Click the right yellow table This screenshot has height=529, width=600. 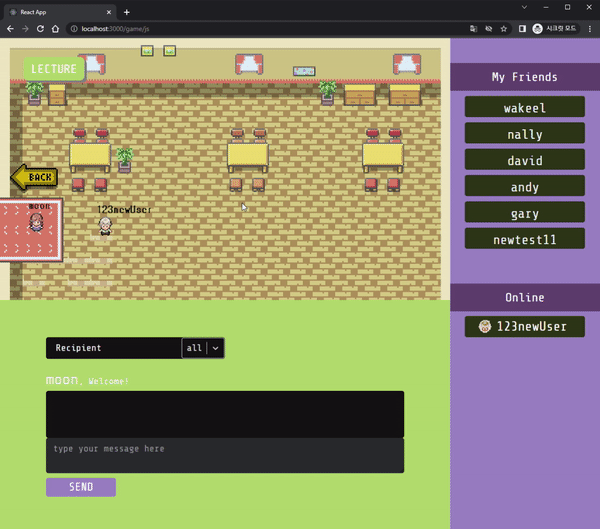(383, 157)
